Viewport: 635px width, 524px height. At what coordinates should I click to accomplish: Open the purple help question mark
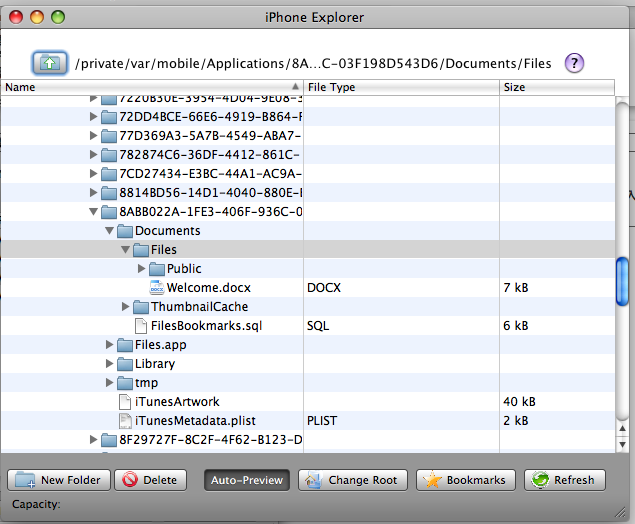click(574, 63)
